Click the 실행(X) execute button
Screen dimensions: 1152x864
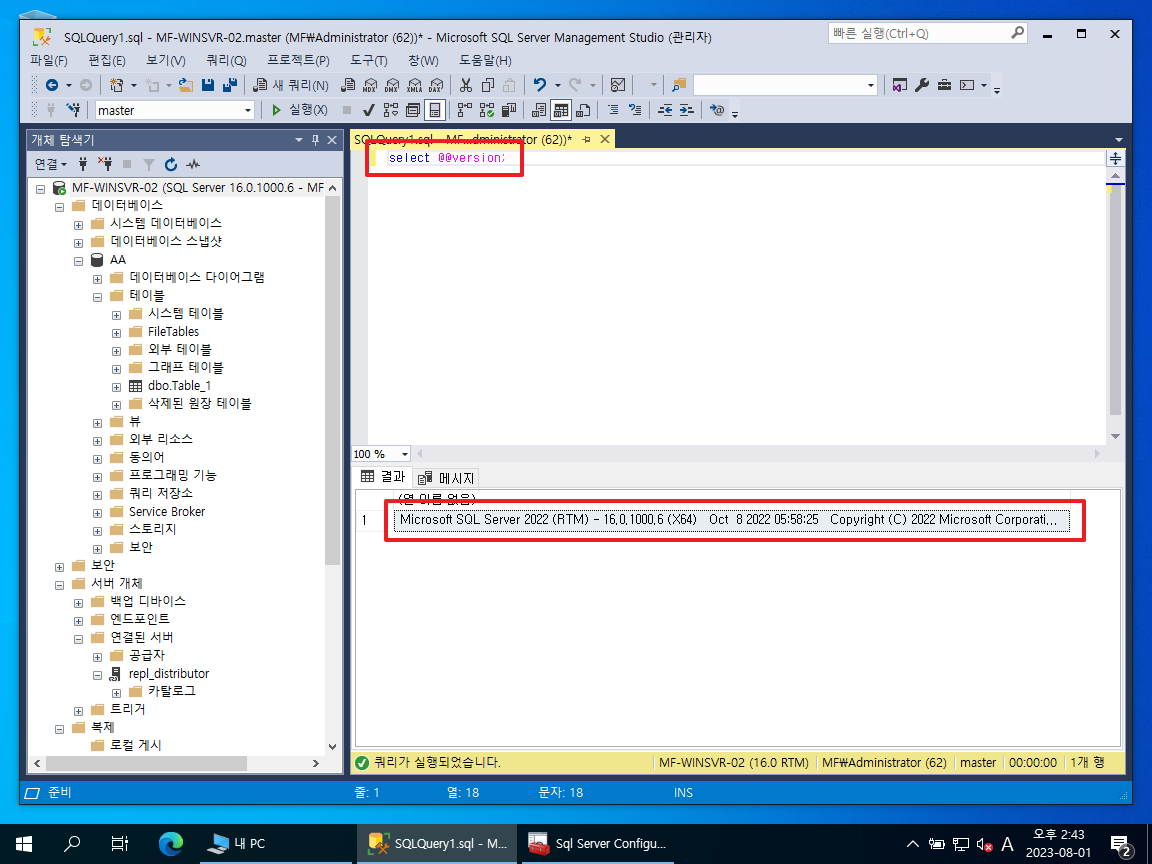click(x=300, y=110)
